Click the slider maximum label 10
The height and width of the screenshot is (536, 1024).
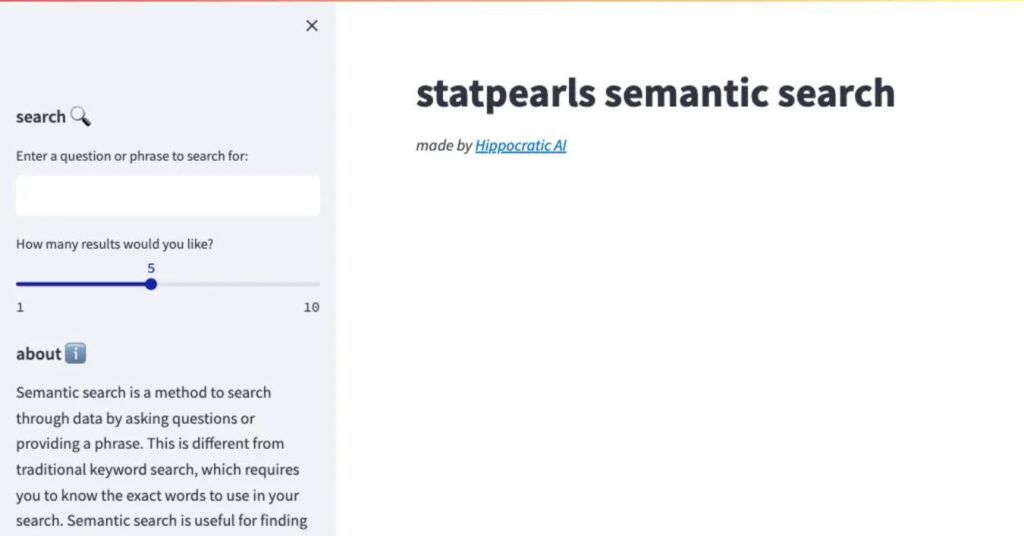coord(311,307)
